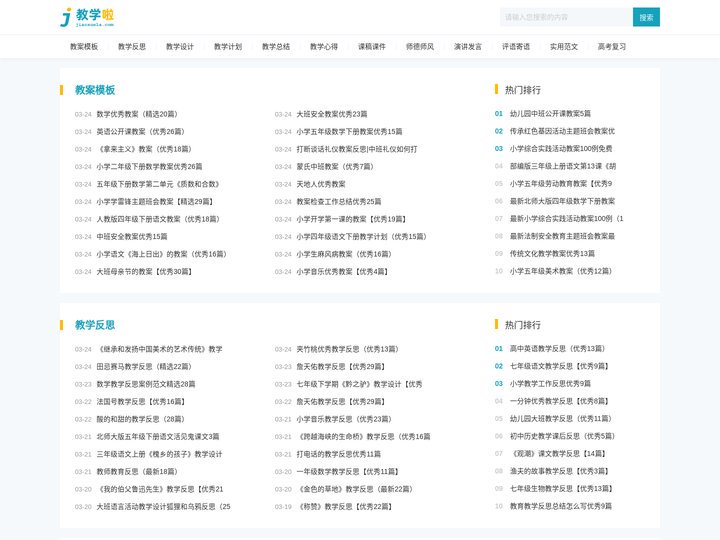Open 《金色的草地》教学反思（最新22篇）
The image size is (720, 540).
tap(354, 489)
